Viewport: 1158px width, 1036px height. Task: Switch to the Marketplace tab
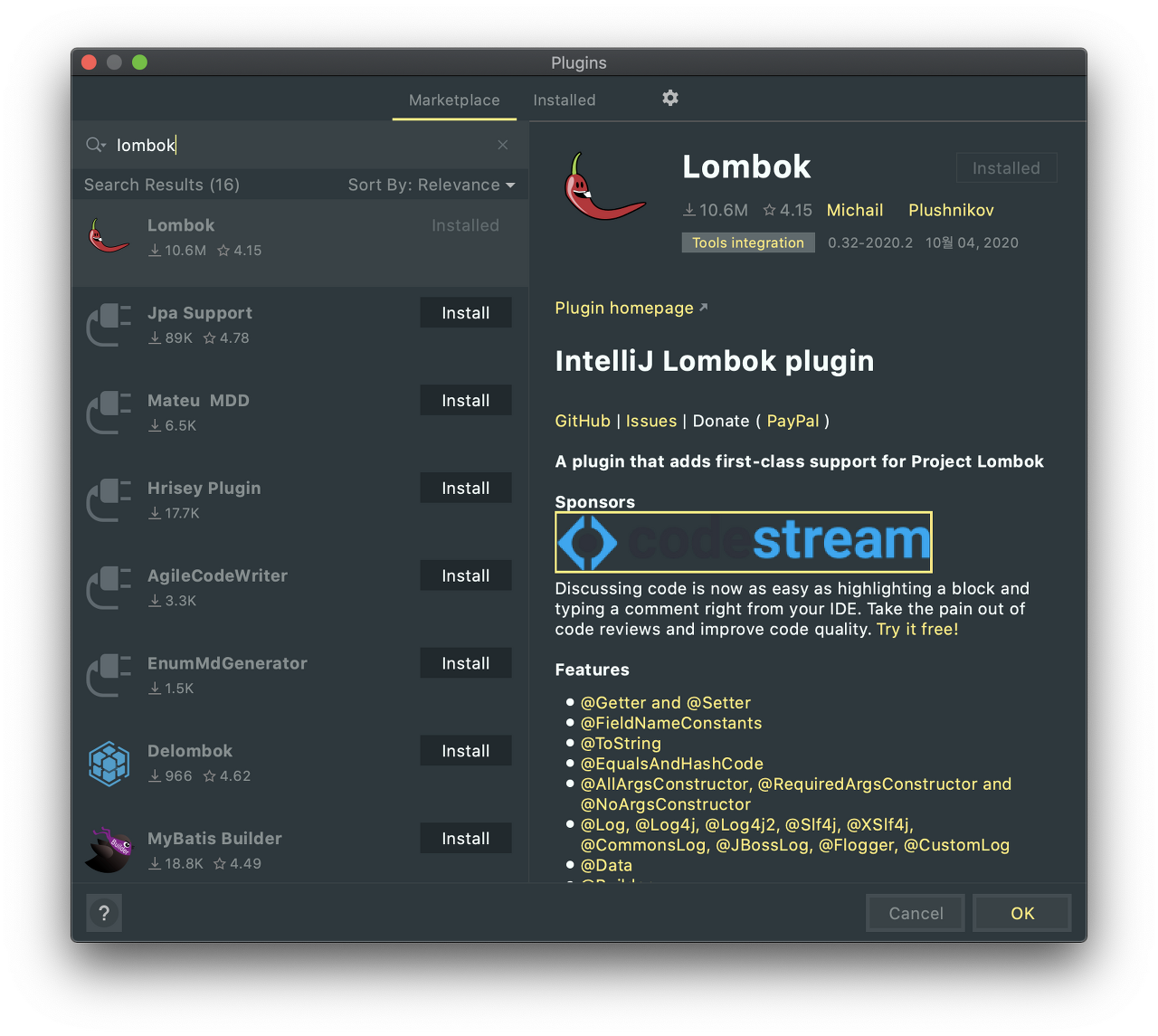(454, 100)
